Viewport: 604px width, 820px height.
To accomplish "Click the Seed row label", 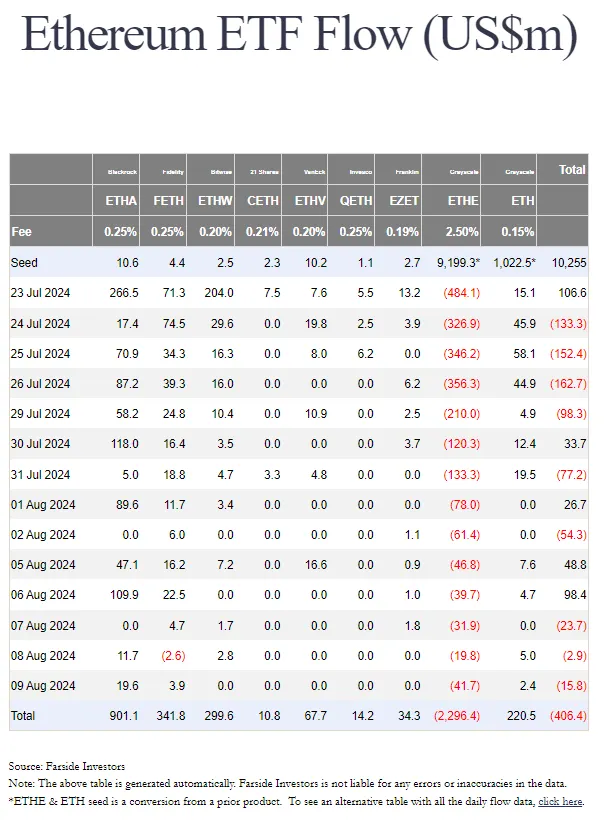I will point(25,262).
